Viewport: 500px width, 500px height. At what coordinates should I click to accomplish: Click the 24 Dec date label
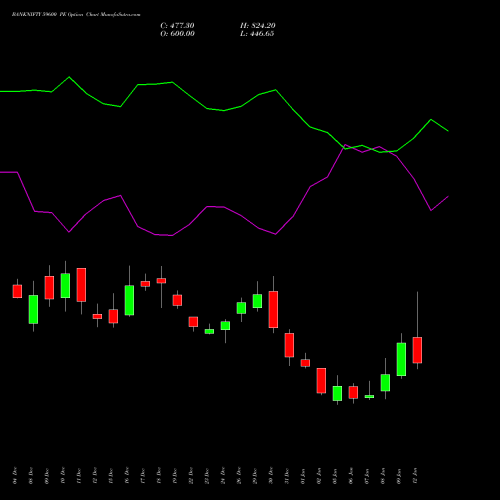(x=223, y=476)
